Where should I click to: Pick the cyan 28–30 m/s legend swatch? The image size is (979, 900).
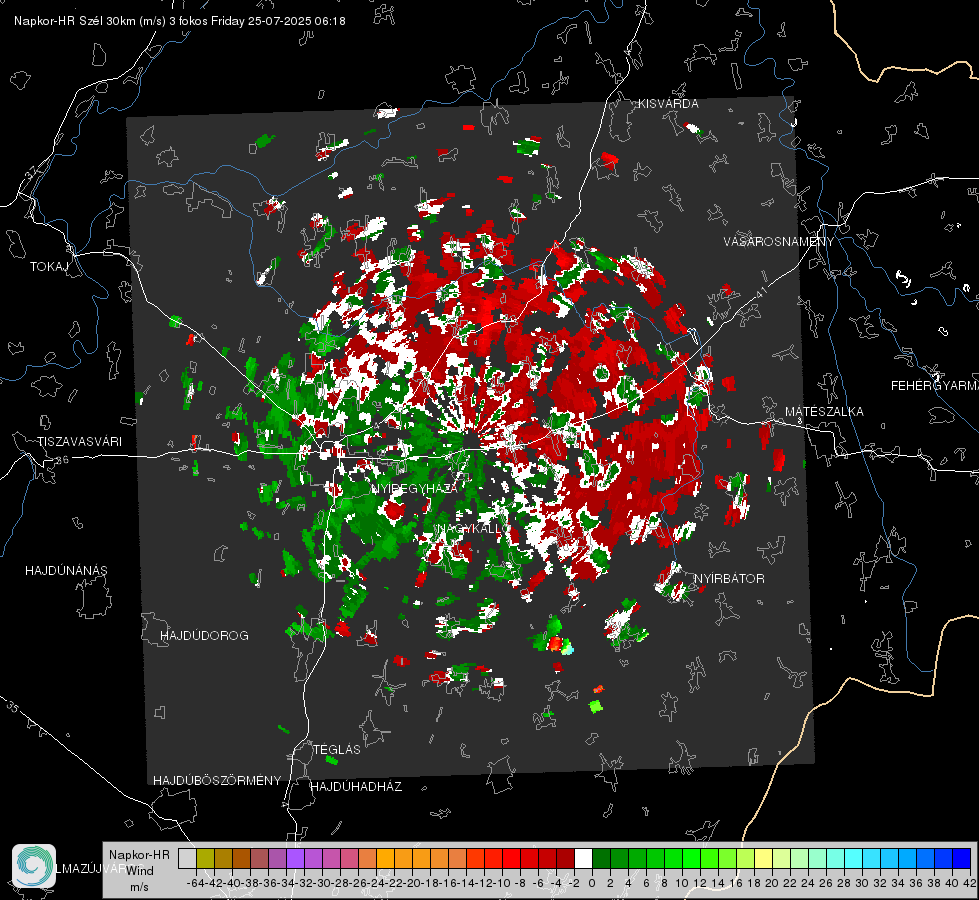854,858
